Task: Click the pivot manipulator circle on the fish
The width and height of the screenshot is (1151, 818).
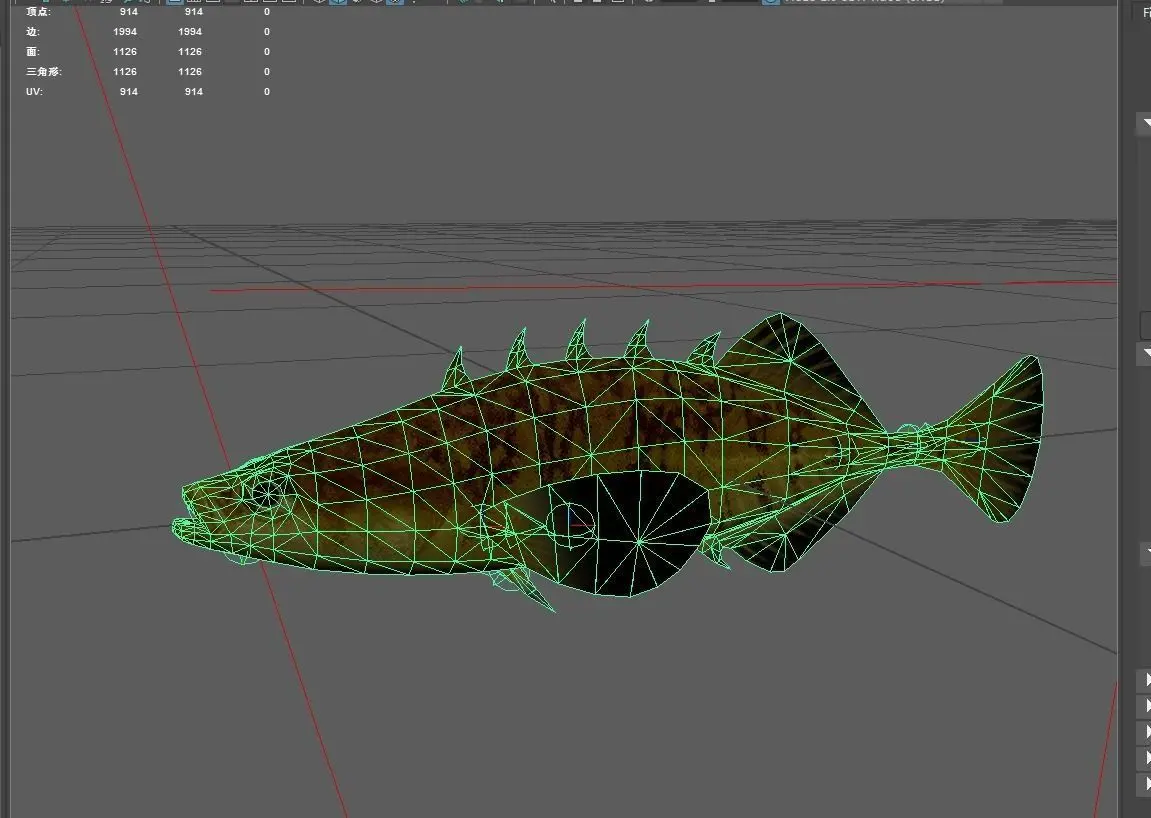Action: [x=570, y=524]
